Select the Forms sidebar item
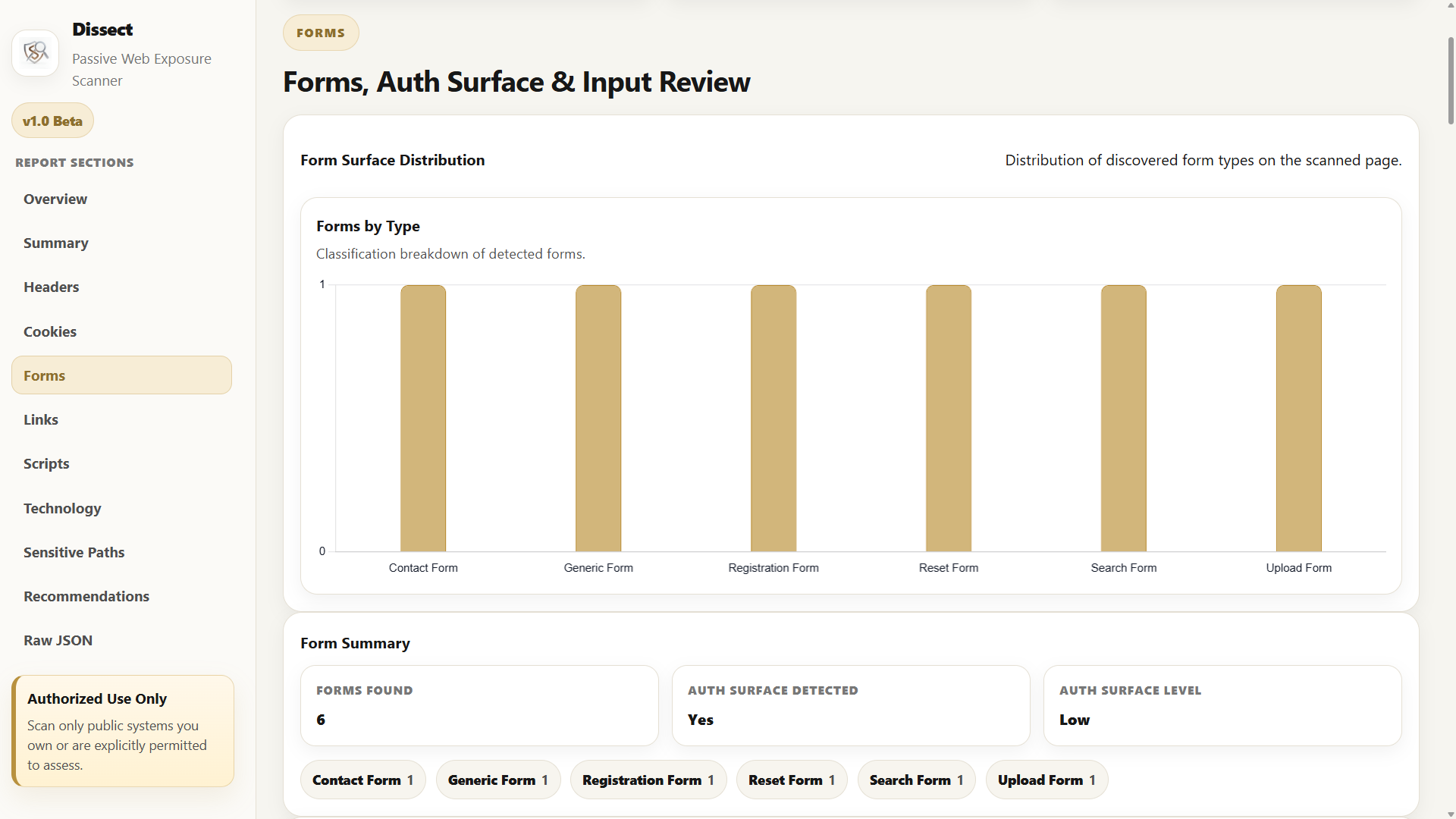 point(121,375)
